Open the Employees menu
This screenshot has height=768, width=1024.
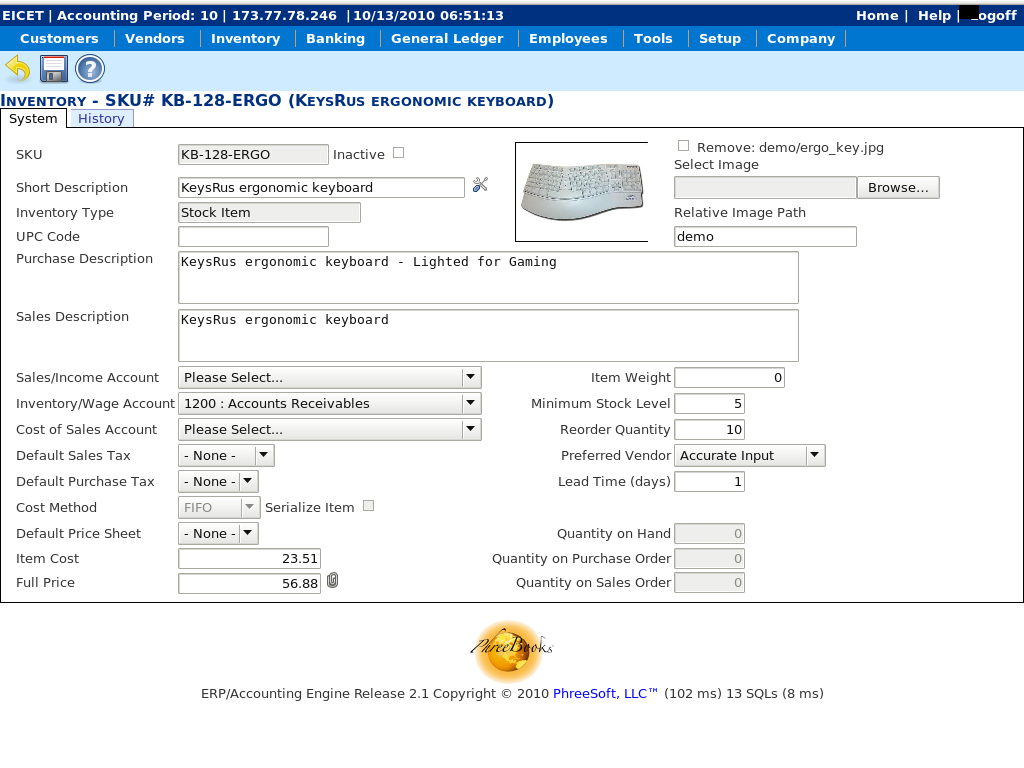(x=568, y=39)
